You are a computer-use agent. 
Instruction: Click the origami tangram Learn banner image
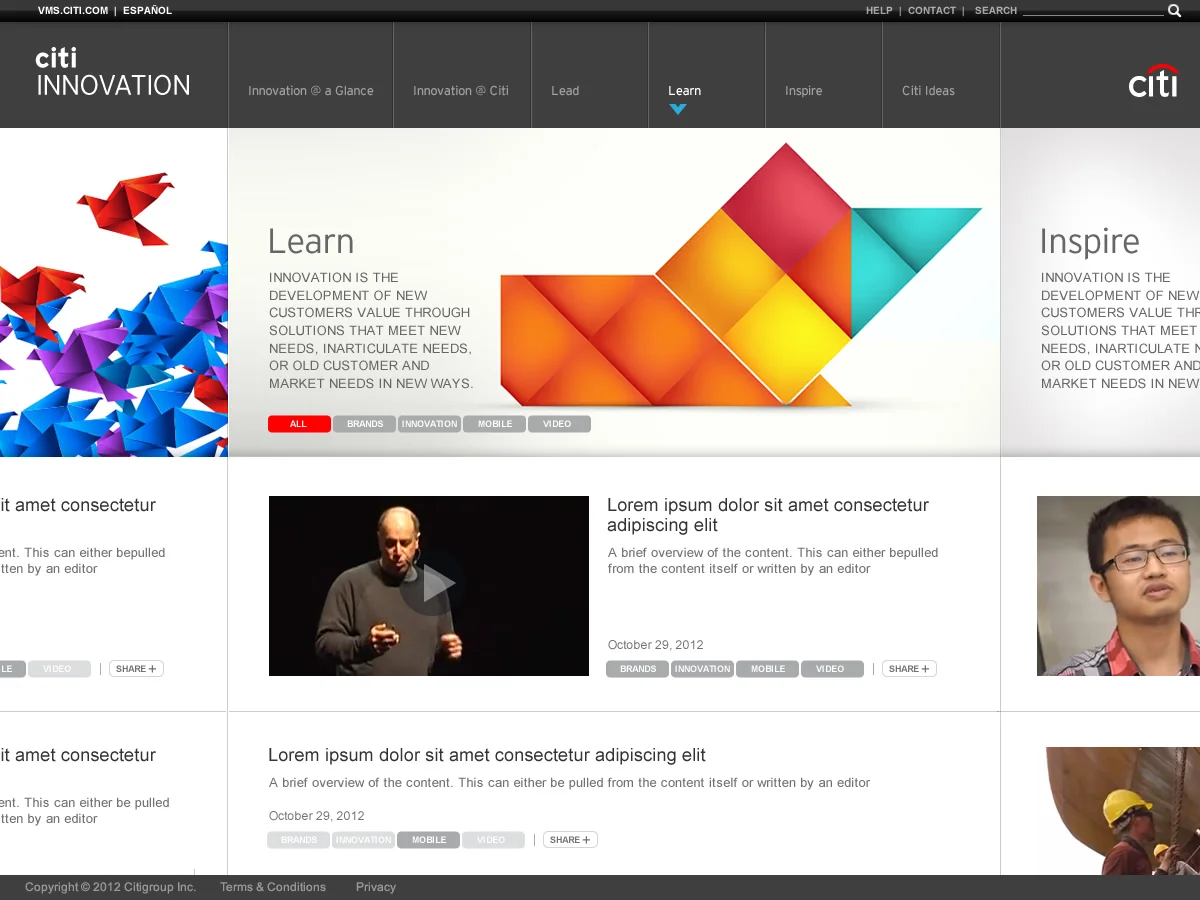[x=740, y=275]
